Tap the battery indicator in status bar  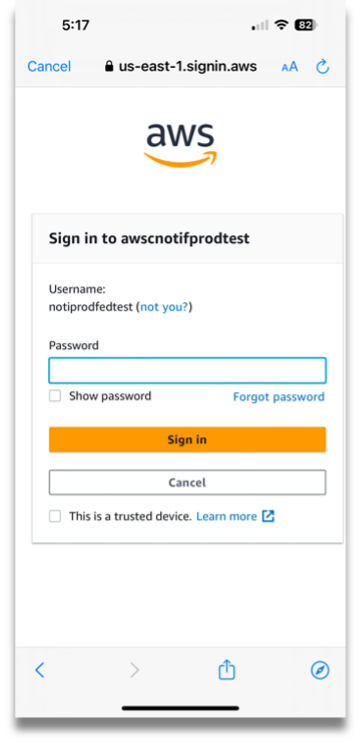coord(306,25)
